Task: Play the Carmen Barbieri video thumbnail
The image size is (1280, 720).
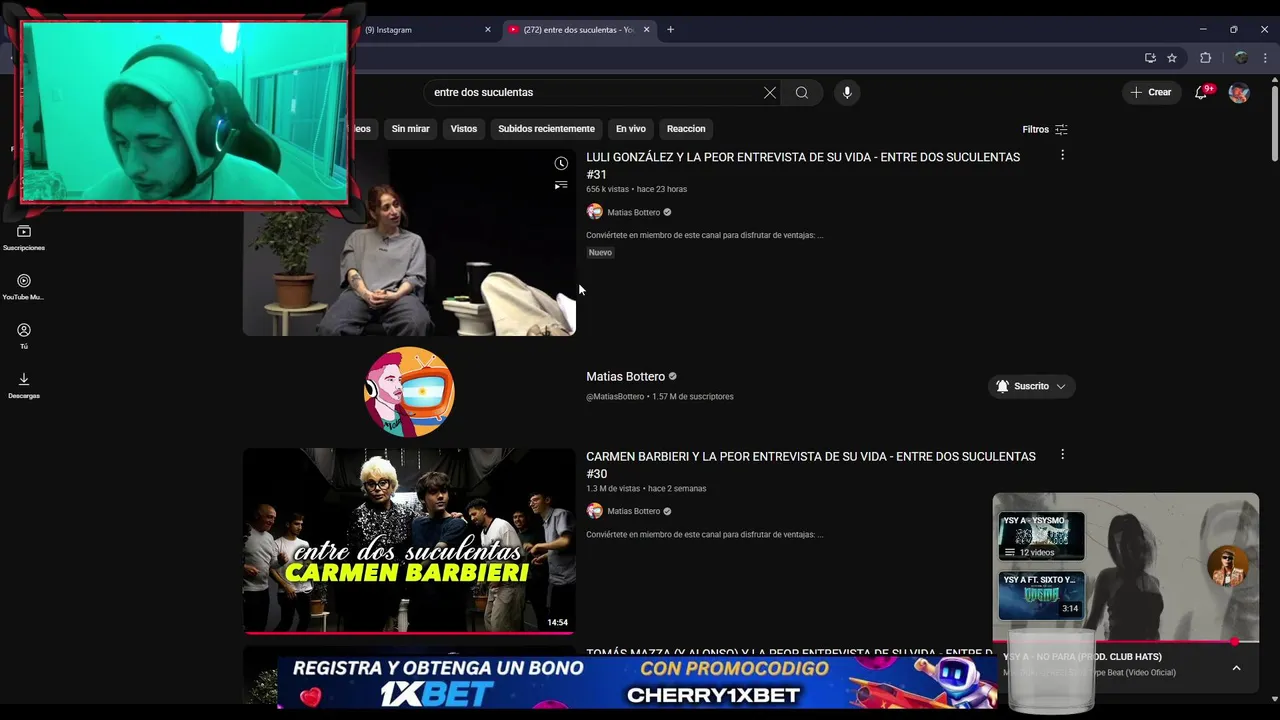Action: [409, 541]
